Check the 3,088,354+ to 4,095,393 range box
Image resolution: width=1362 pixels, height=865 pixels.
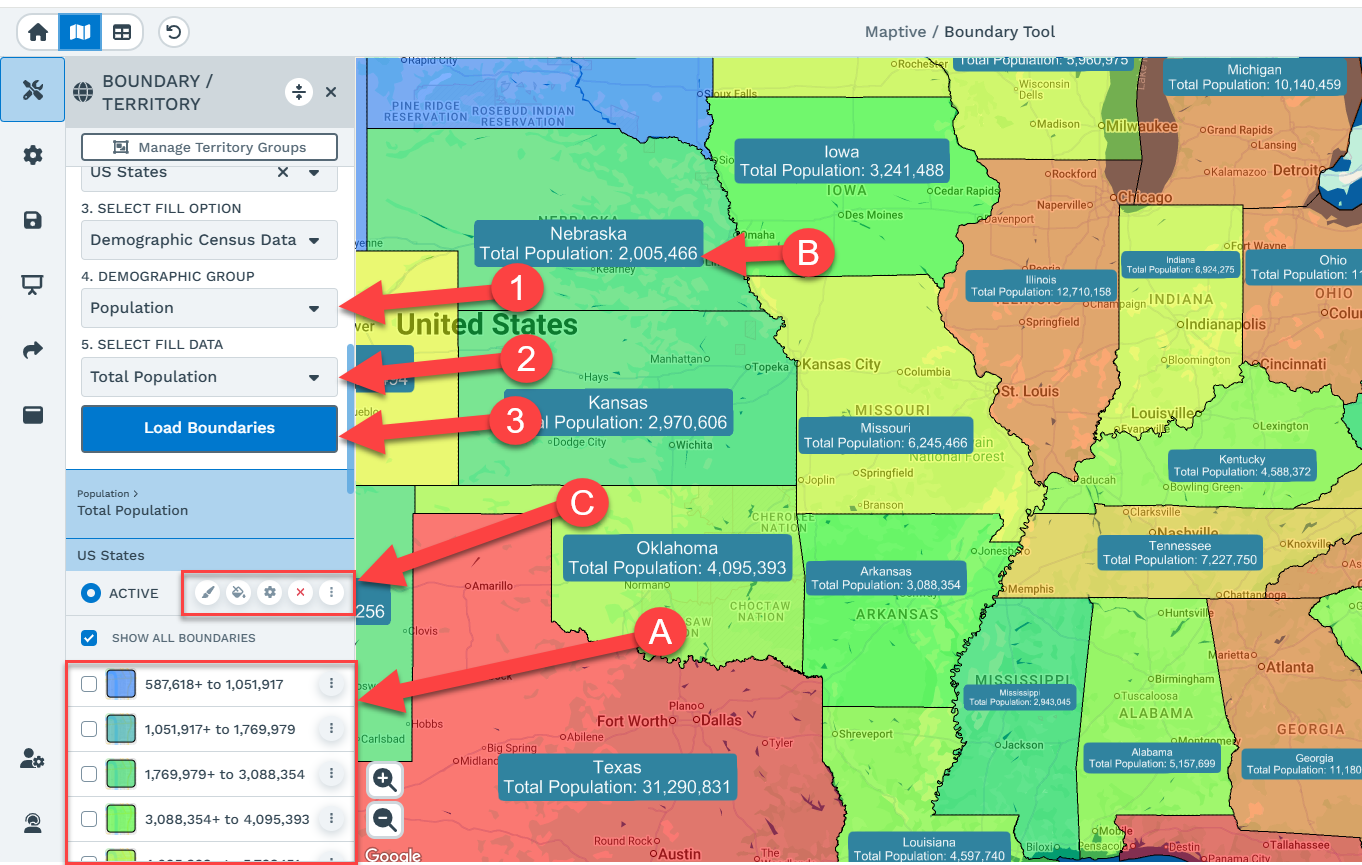(x=89, y=819)
